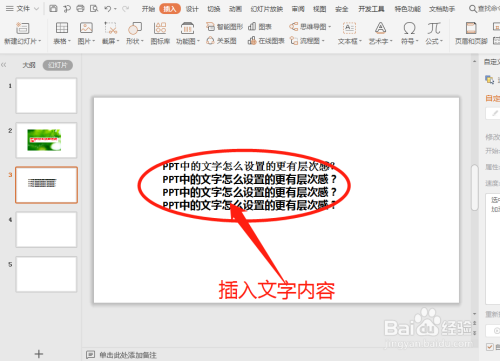Click the 公式 pi formula icon
The width and height of the screenshot is (500, 361).
pos(434,28)
